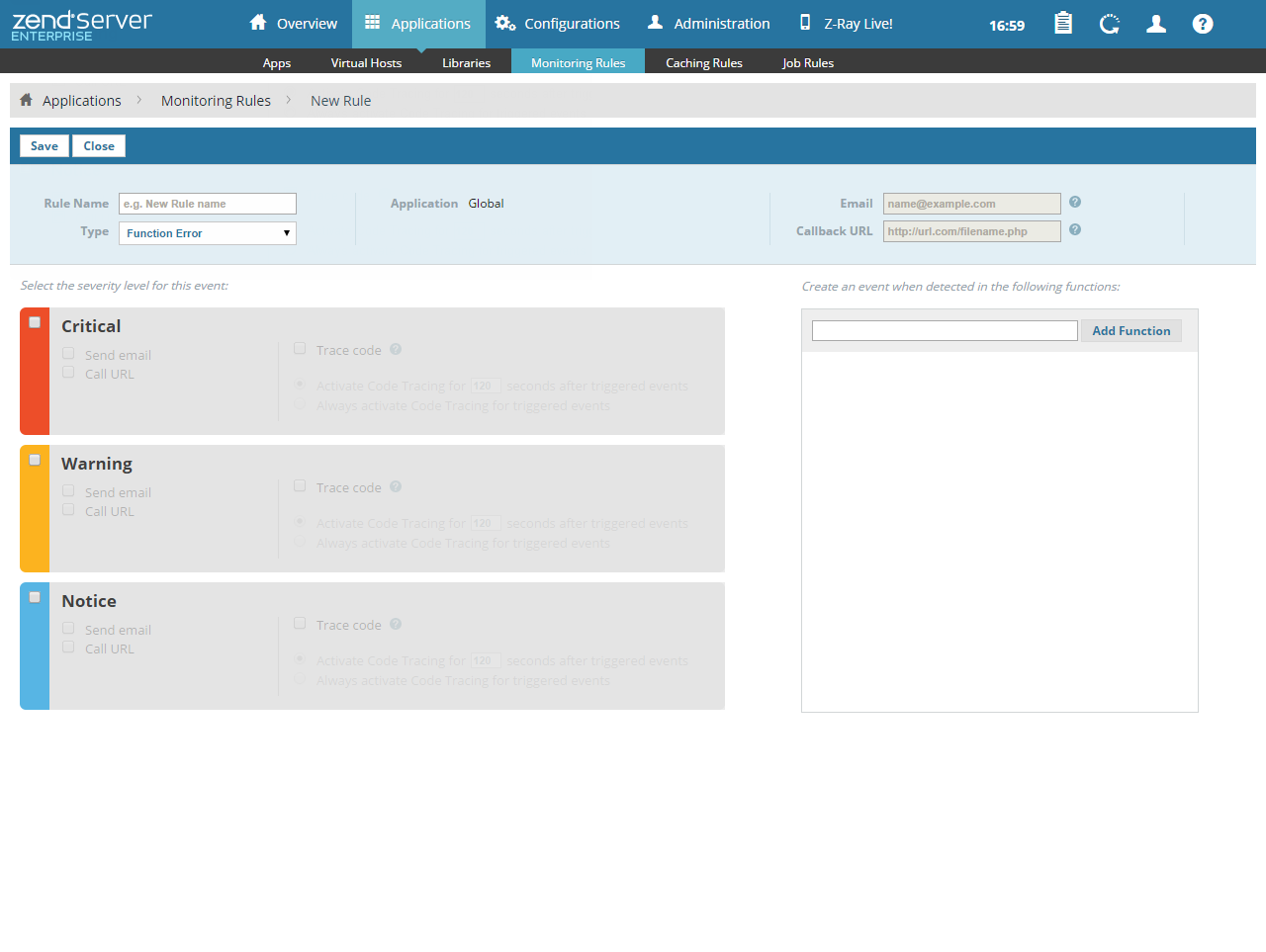Switch to the Caching Rules tab
The width and height of the screenshot is (1266, 952).
coord(703,62)
